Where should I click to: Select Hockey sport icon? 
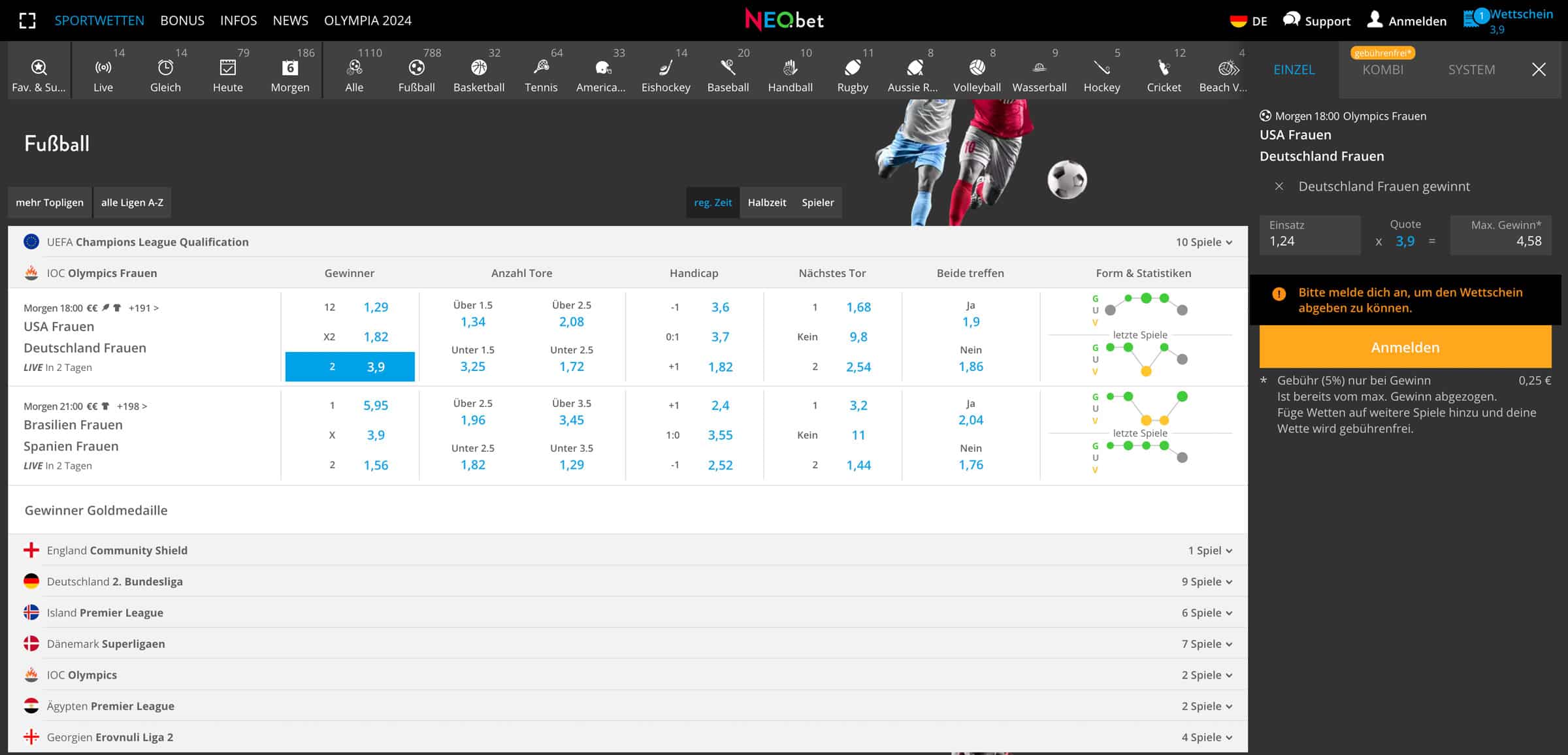(1102, 67)
